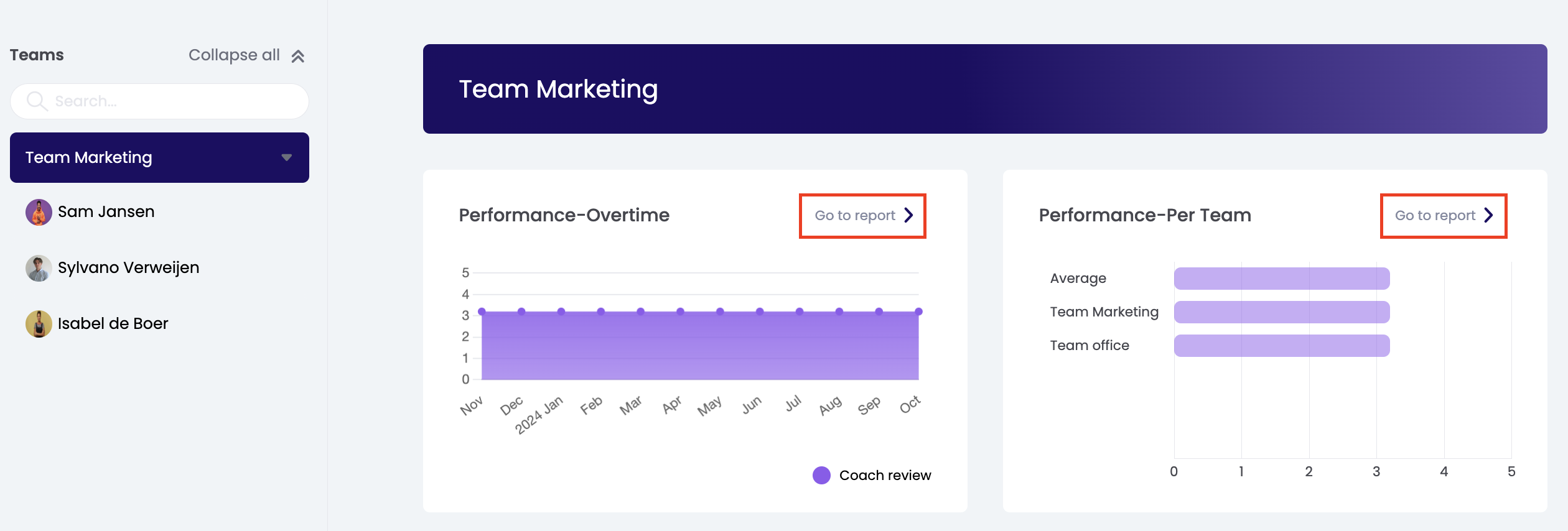This screenshot has height=531, width=1568.
Task: Click the Team office bar in chart
Action: click(x=1281, y=346)
